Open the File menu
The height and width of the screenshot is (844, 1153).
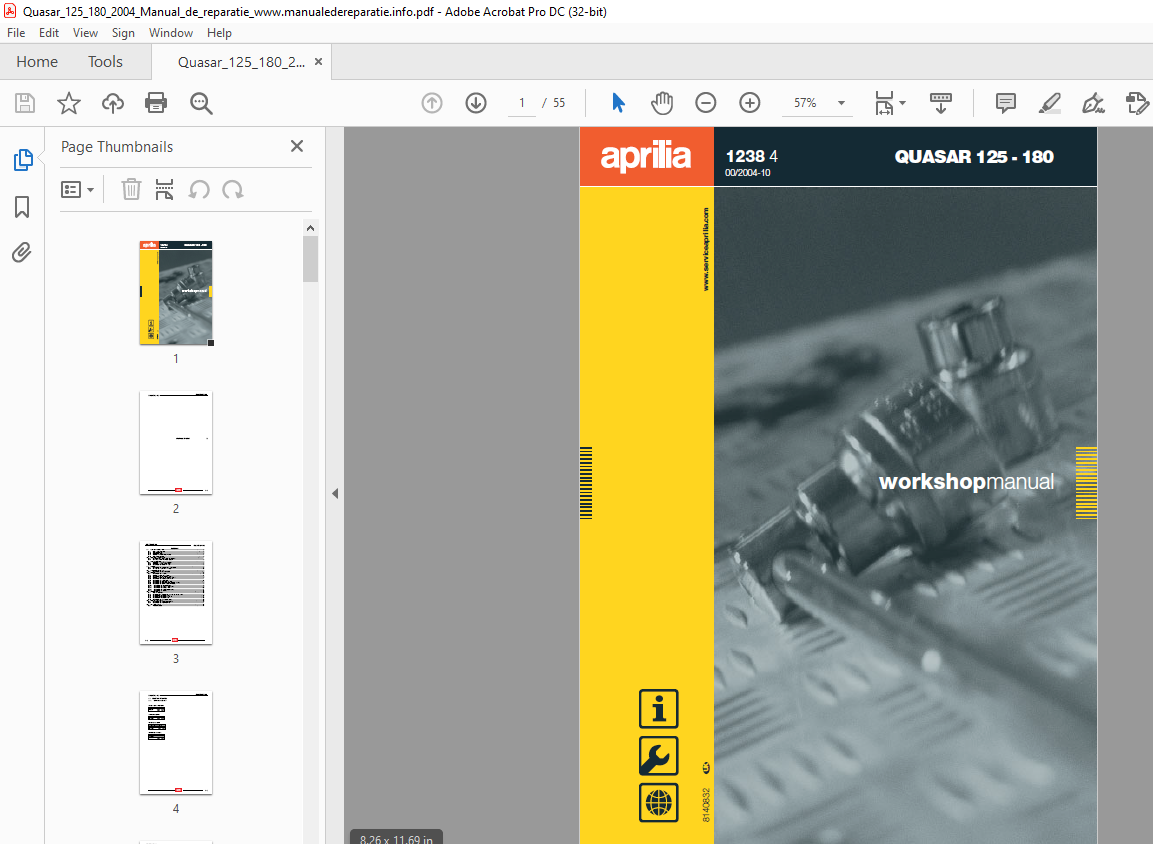16,32
